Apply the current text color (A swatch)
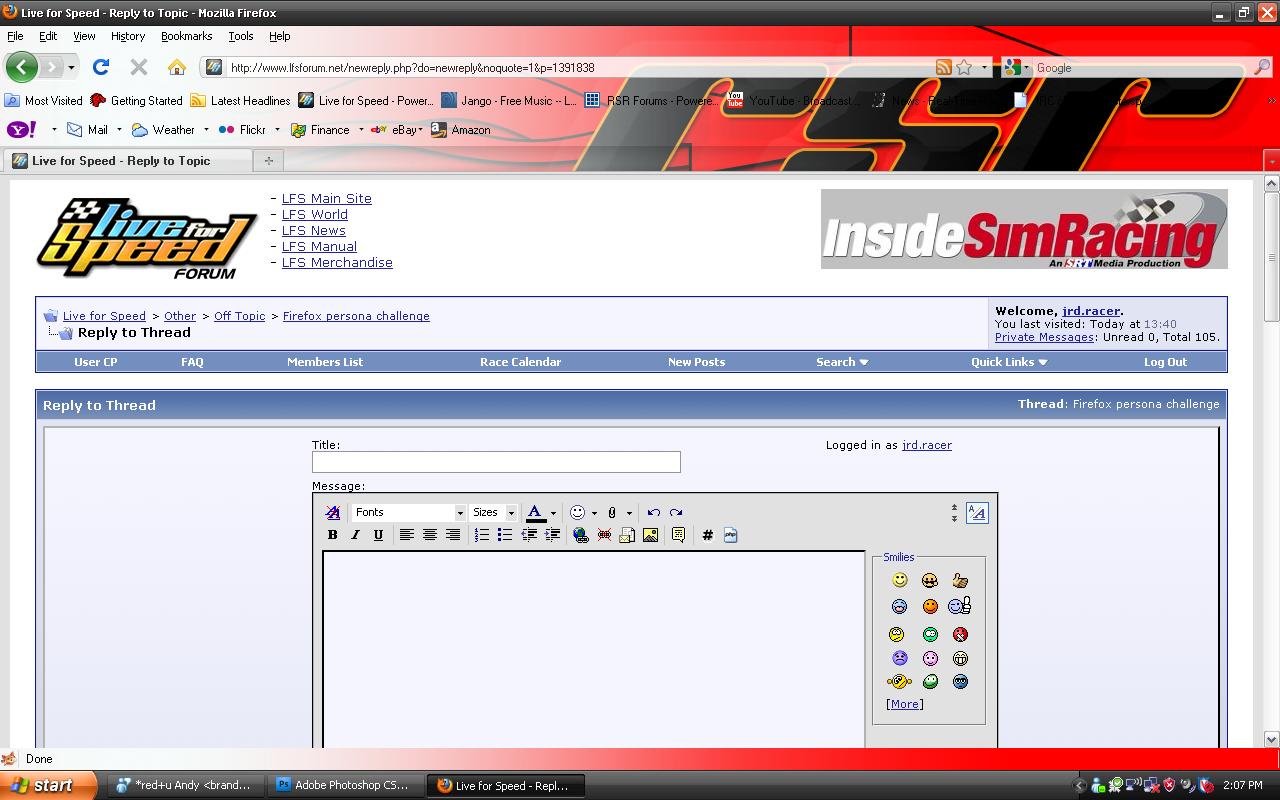Image resolution: width=1280 pixels, height=800 pixels. 536,513
